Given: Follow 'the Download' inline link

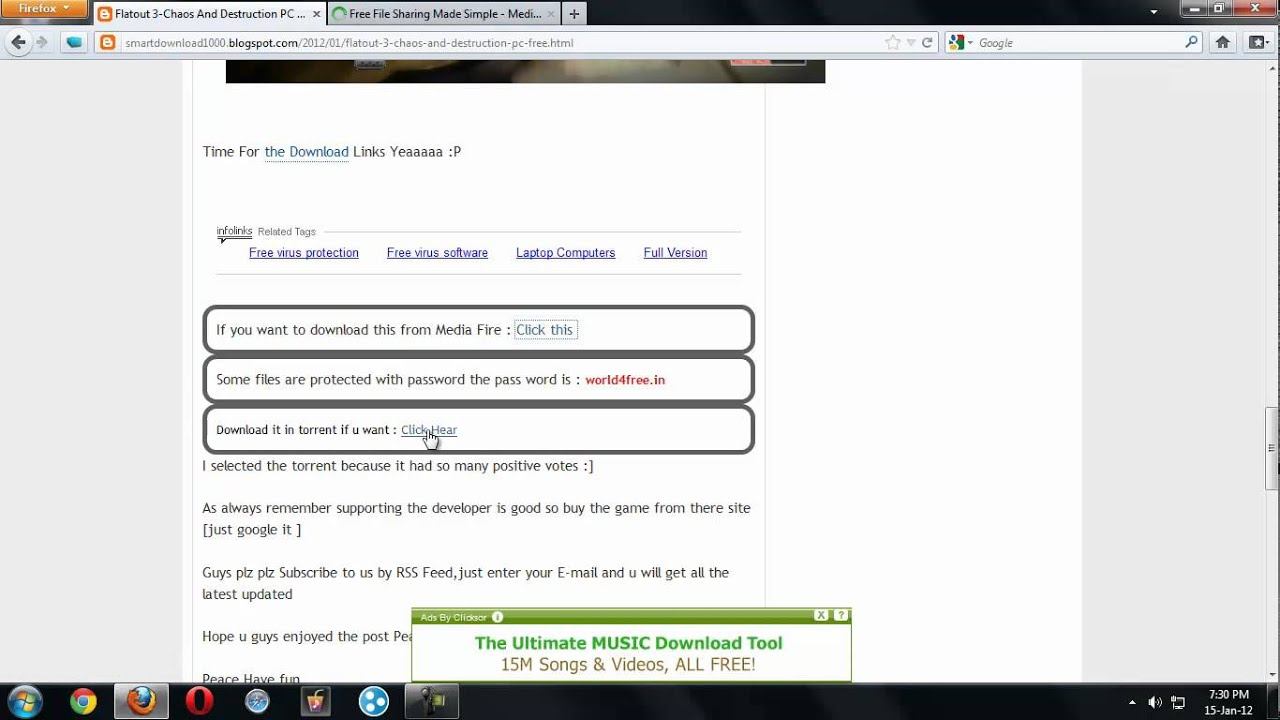Looking at the screenshot, I should (306, 152).
